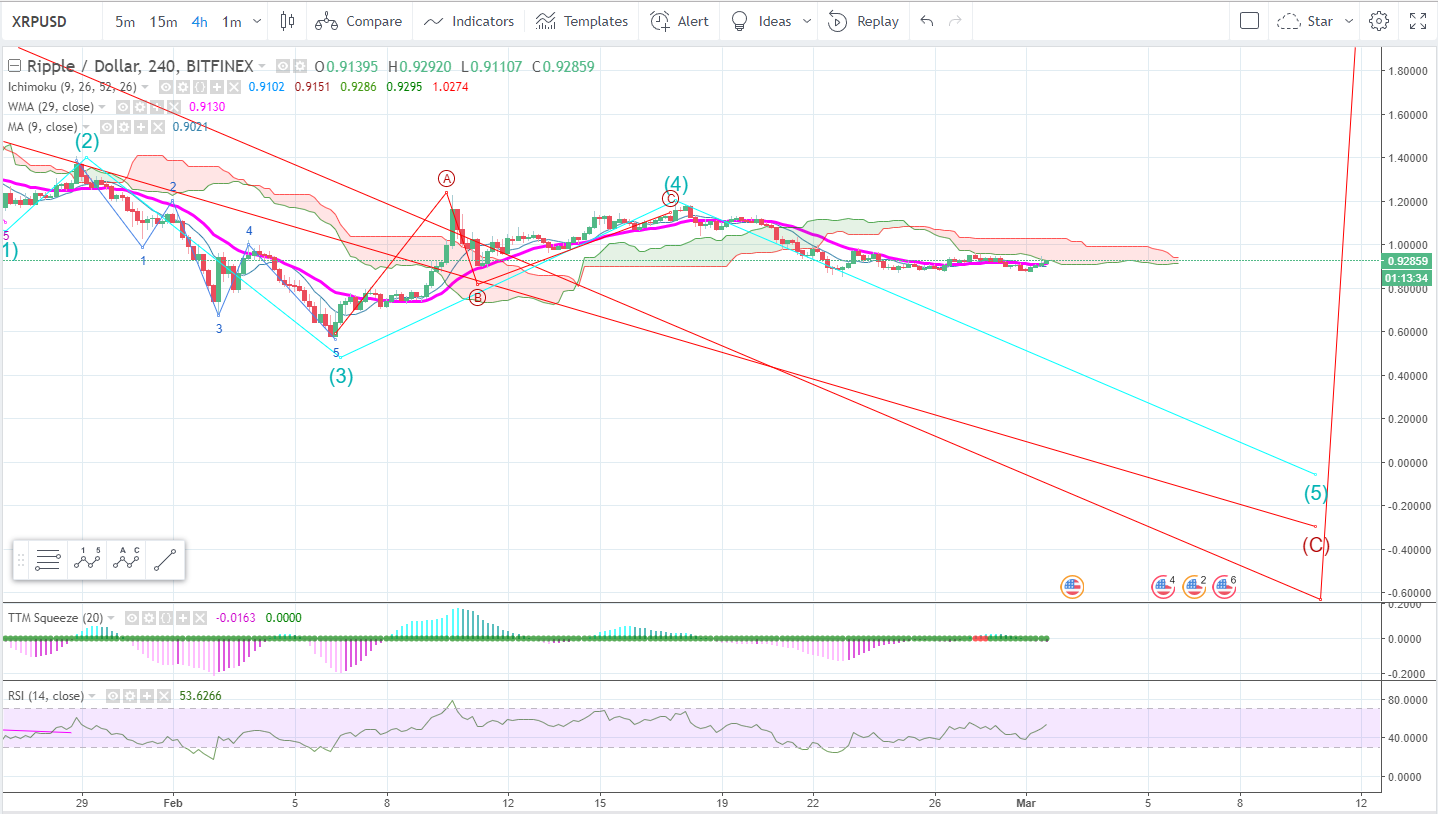
Task: Open the RSI legend dropdown arrow
Action: coord(92,696)
